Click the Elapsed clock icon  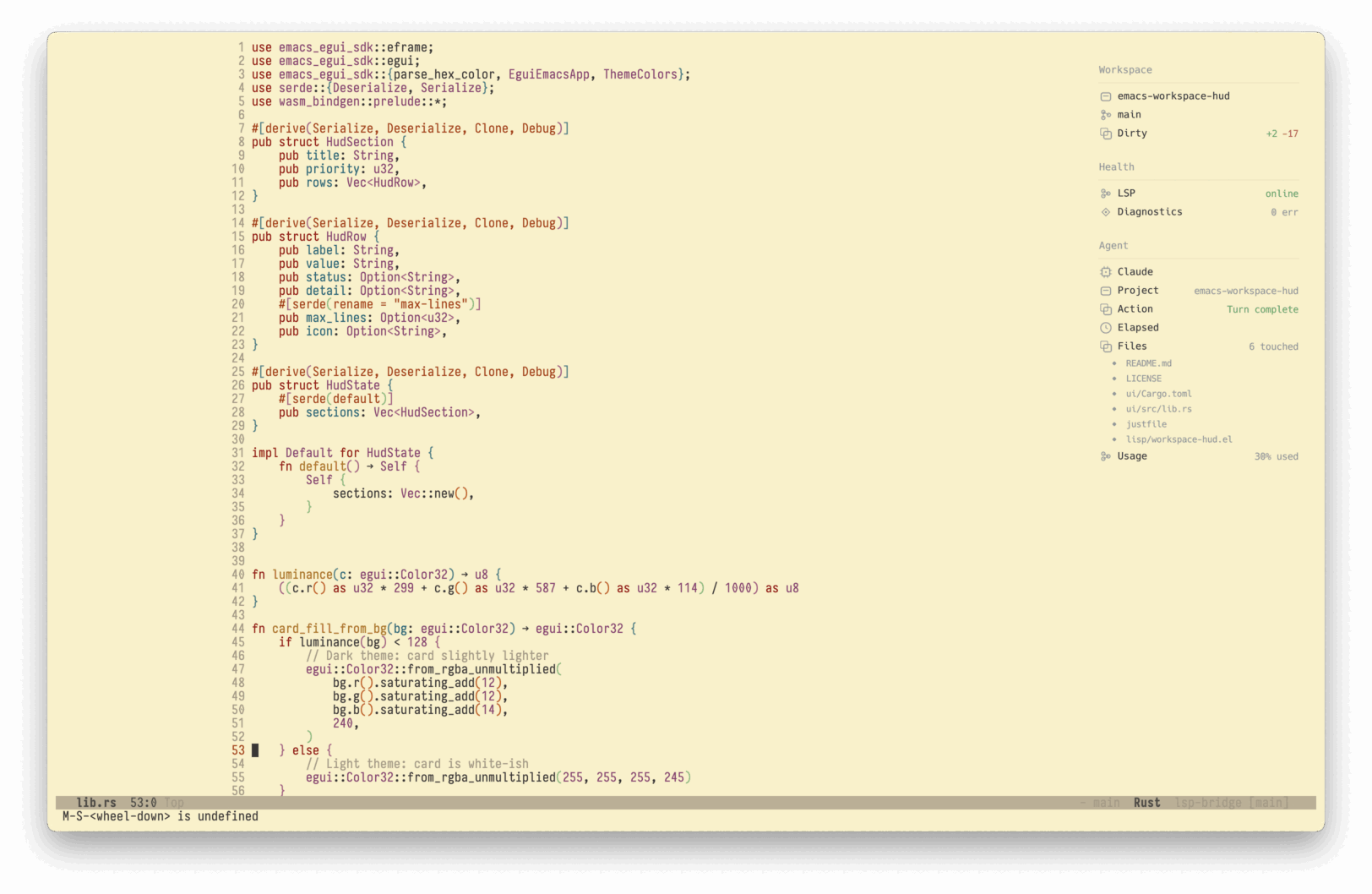(x=1105, y=328)
